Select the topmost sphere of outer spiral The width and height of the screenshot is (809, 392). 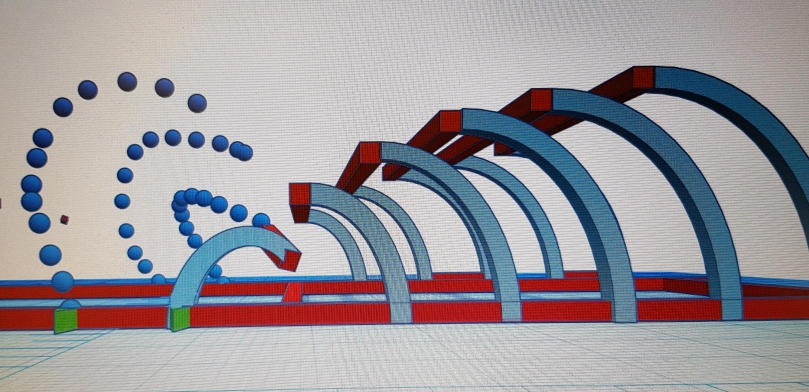coord(127,81)
